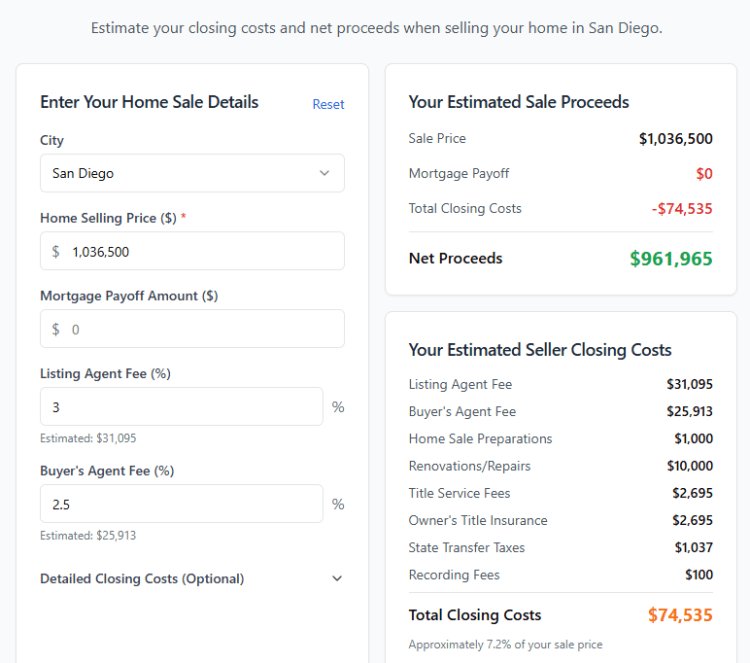Viewport: 750px width, 663px height.
Task: Click the Mortgage Payoff Amount input field
Action: pos(192,329)
